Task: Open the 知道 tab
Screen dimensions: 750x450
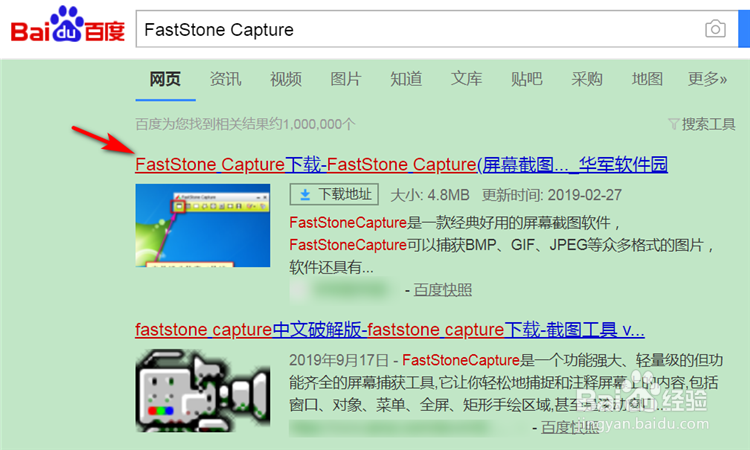Action: pos(406,79)
